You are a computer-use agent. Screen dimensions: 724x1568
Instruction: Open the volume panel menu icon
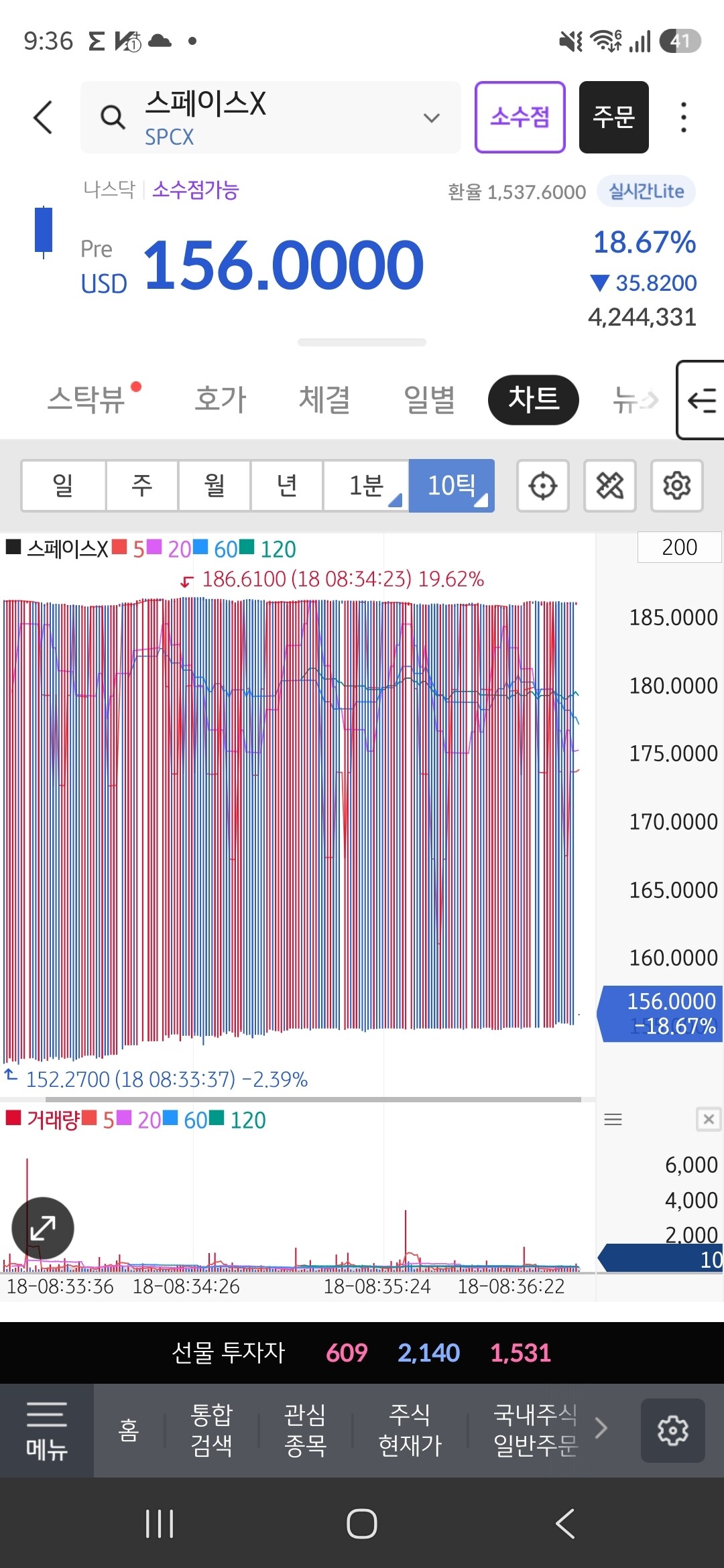pos(613,1119)
